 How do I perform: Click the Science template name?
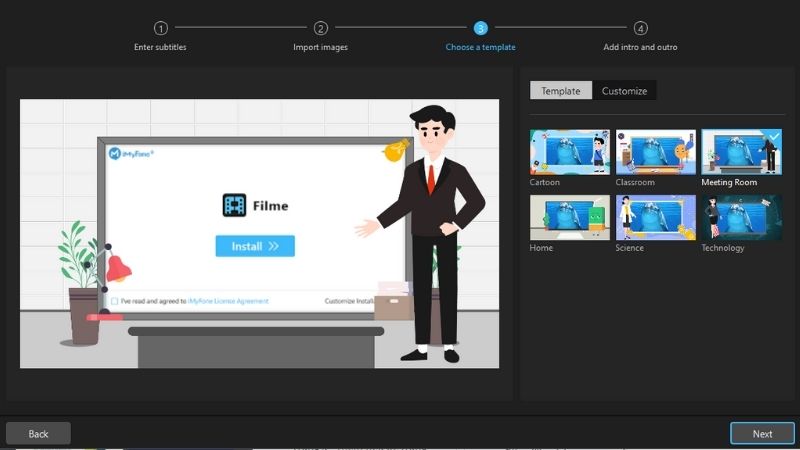629,247
